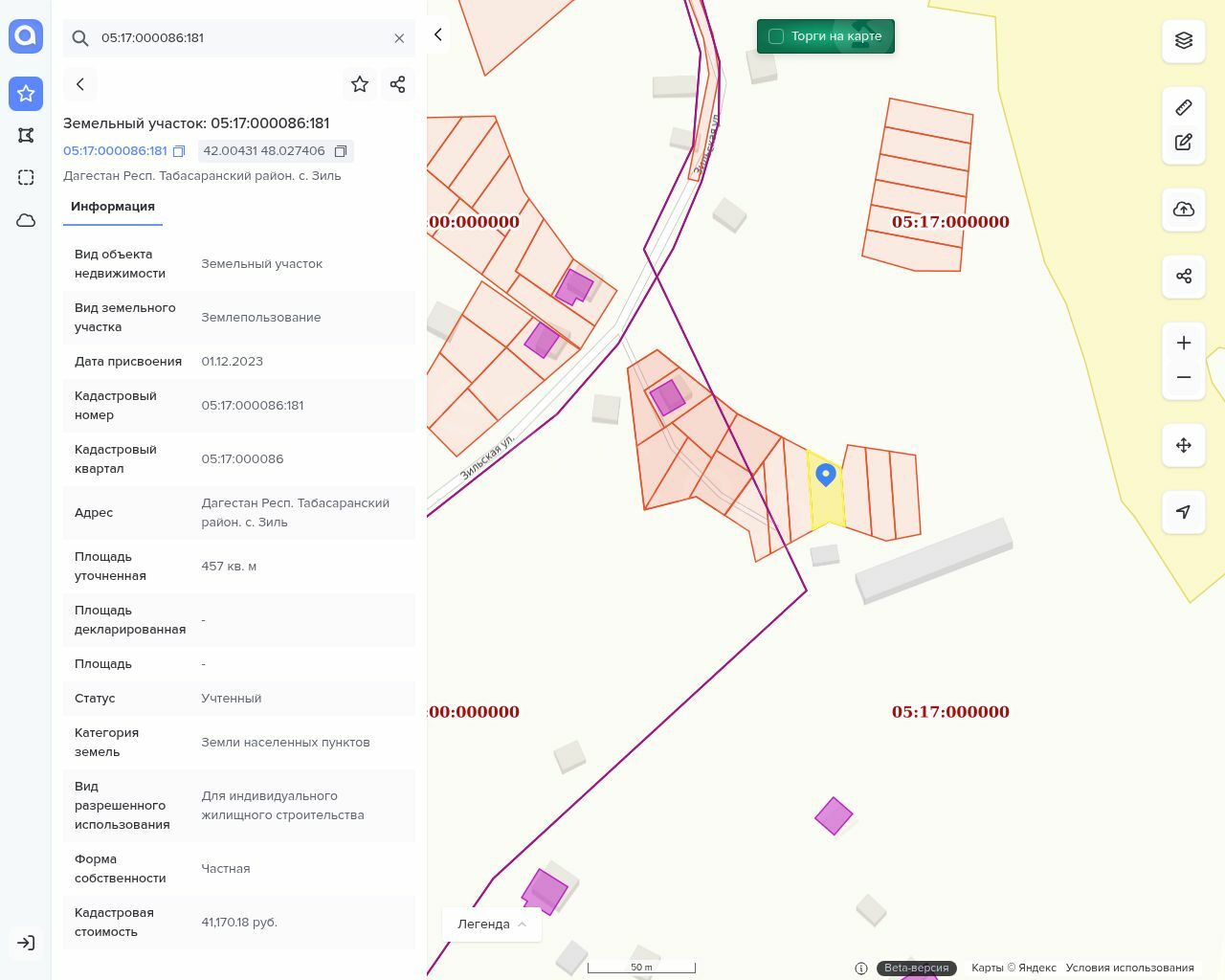Go back from parcel details
This screenshot has height=980, width=1225.
click(80, 84)
